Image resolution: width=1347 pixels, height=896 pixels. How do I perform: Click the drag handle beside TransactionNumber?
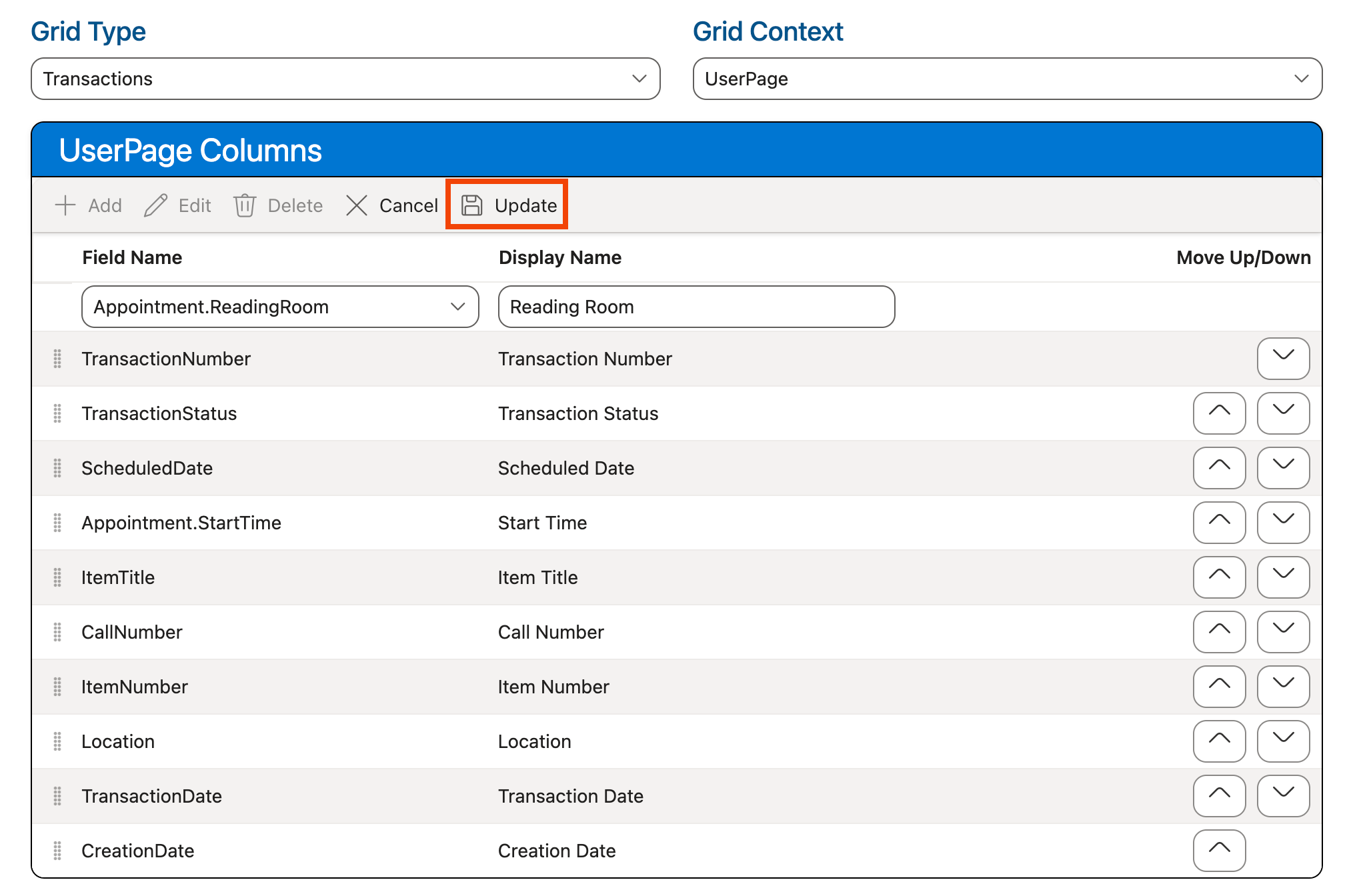point(57,359)
